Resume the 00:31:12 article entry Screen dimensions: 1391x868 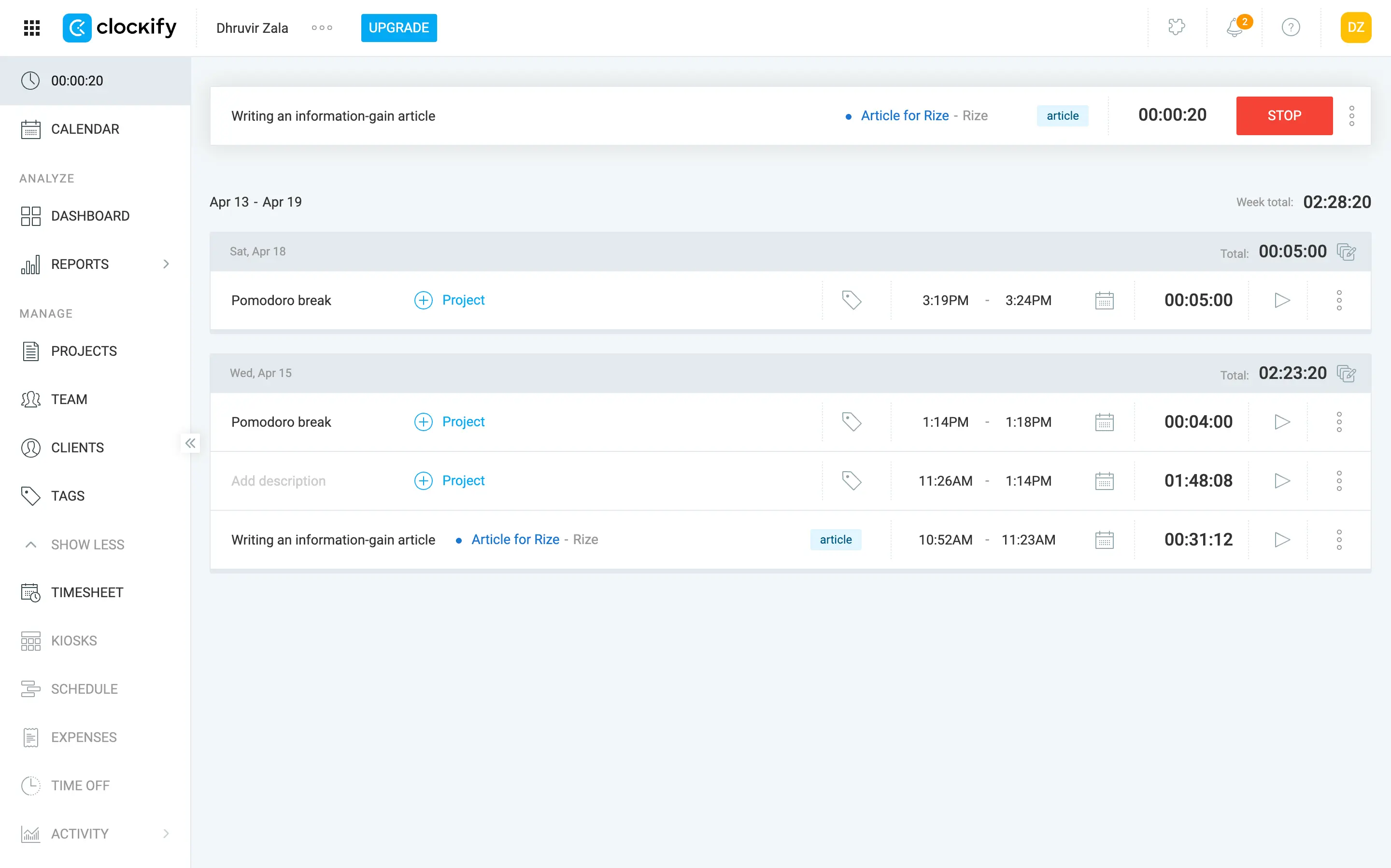click(x=1282, y=540)
